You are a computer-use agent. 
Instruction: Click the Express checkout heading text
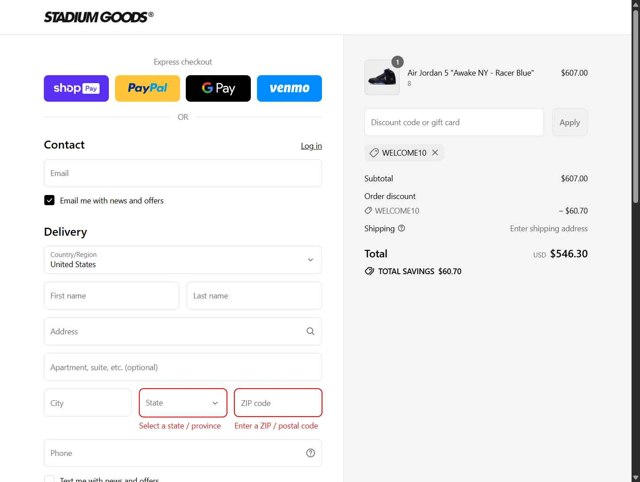click(183, 62)
